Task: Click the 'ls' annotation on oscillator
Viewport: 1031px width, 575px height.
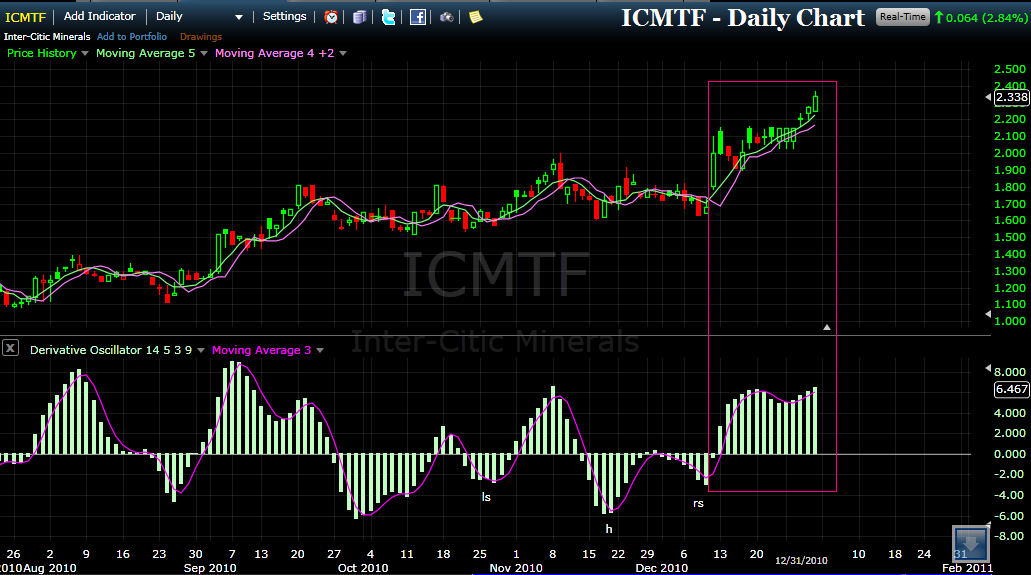Action: coord(486,497)
